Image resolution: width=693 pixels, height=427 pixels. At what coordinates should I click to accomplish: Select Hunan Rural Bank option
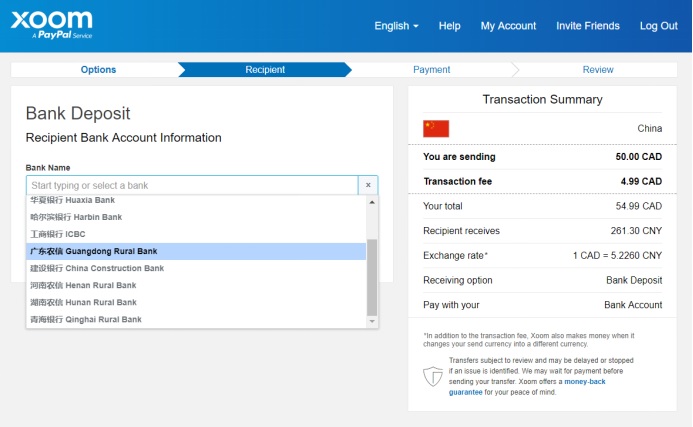196,302
